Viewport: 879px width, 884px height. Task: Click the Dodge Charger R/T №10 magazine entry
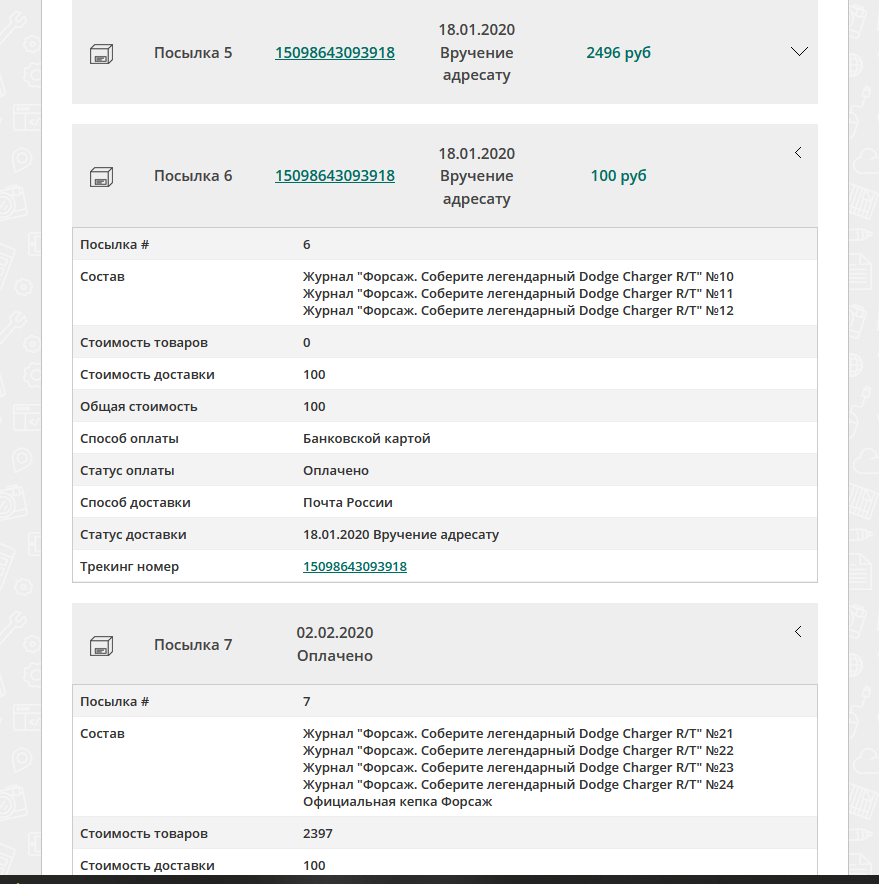click(518, 277)
